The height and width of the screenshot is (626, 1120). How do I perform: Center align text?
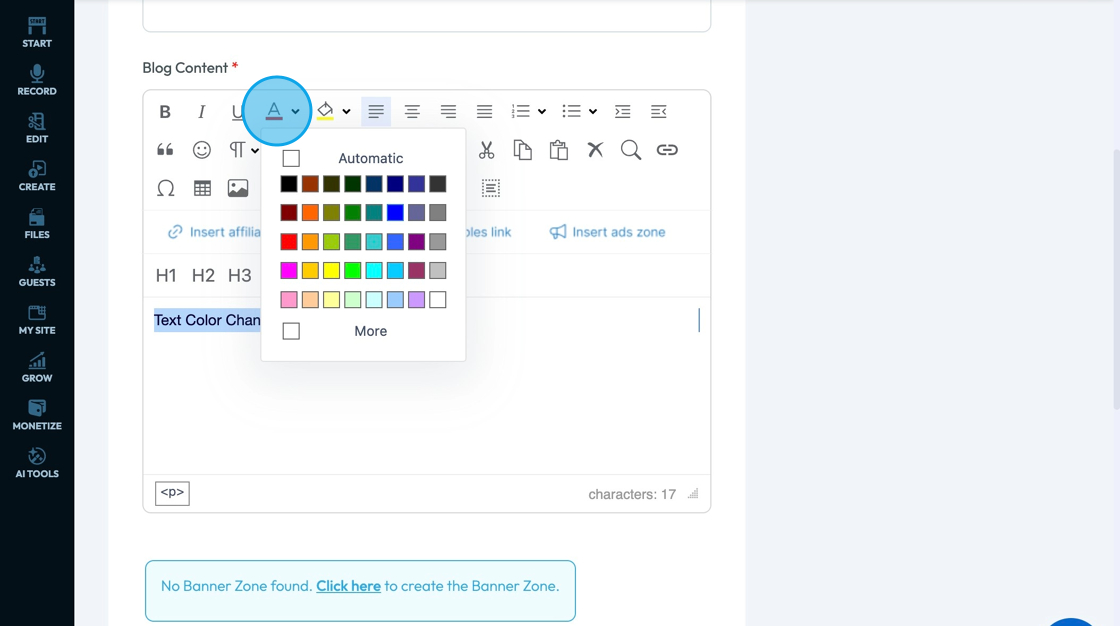point(412,111)
